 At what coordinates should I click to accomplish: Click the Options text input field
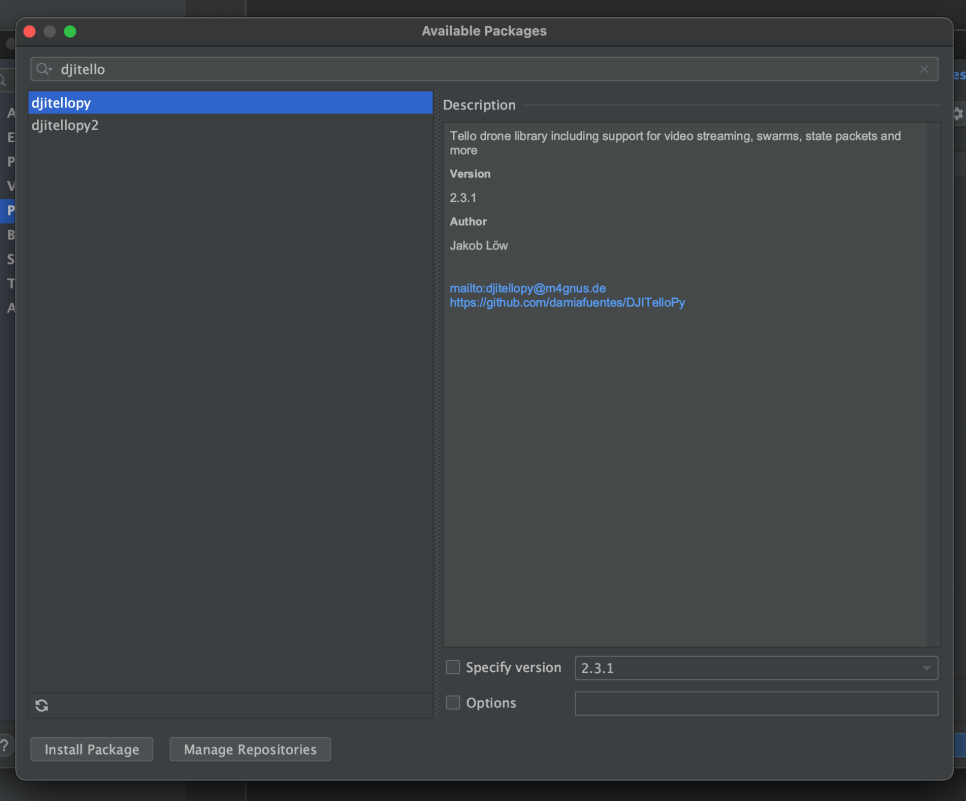pos(757,703)
